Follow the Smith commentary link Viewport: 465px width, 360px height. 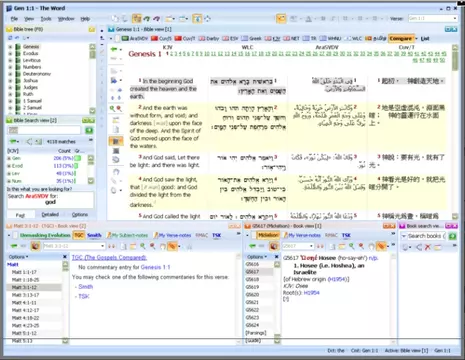(86, 287)
